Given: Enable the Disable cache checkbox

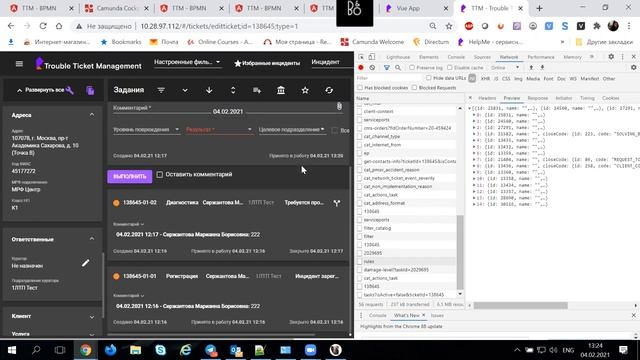Looking at the screenshot, I should point(450,67).
